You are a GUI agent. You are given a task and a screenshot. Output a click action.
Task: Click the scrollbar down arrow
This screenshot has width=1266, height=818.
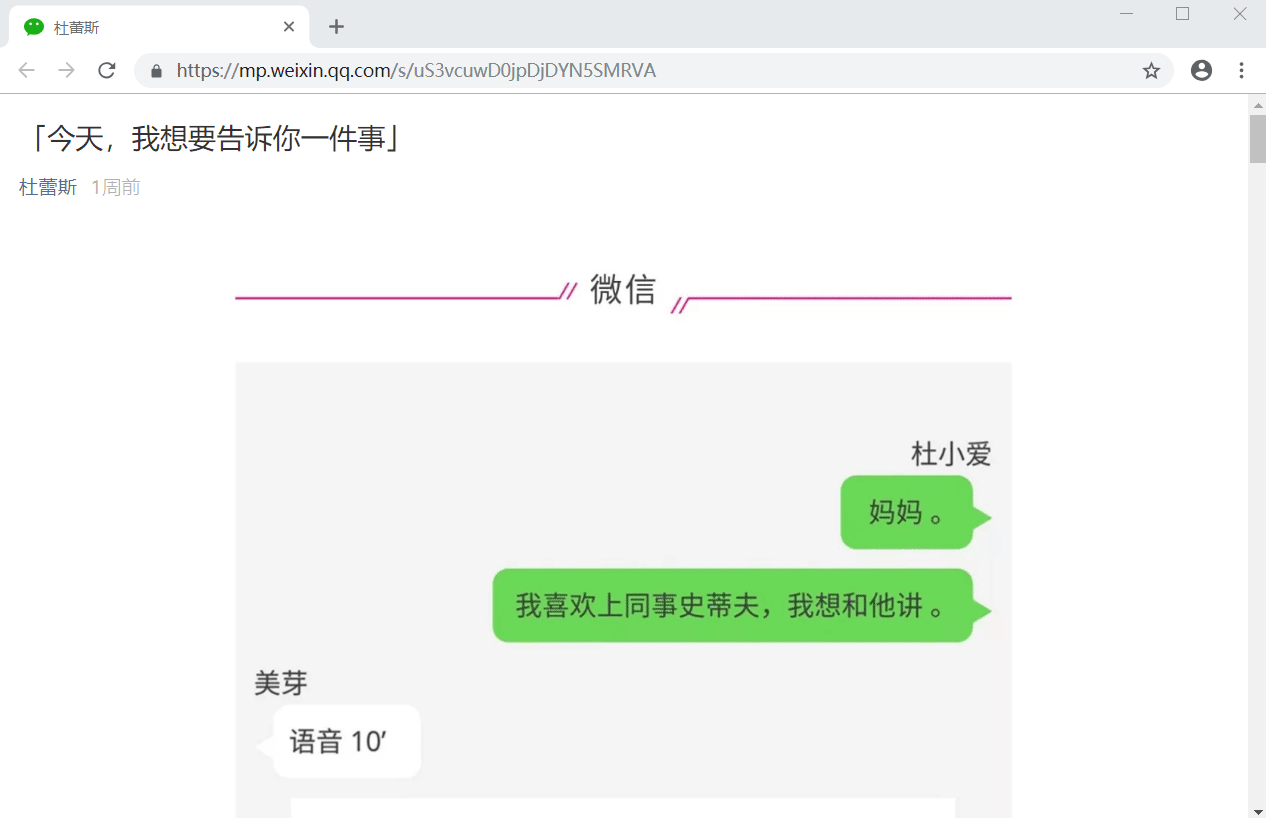(x=1257, y=809)
